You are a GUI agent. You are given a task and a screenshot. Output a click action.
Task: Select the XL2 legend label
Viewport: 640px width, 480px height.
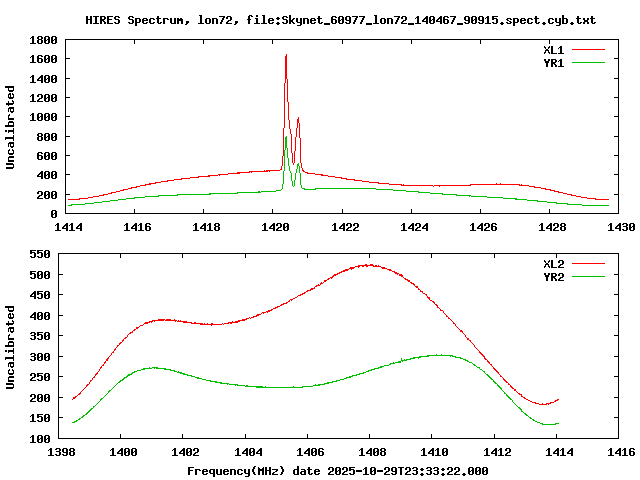[x=553, y=264]
